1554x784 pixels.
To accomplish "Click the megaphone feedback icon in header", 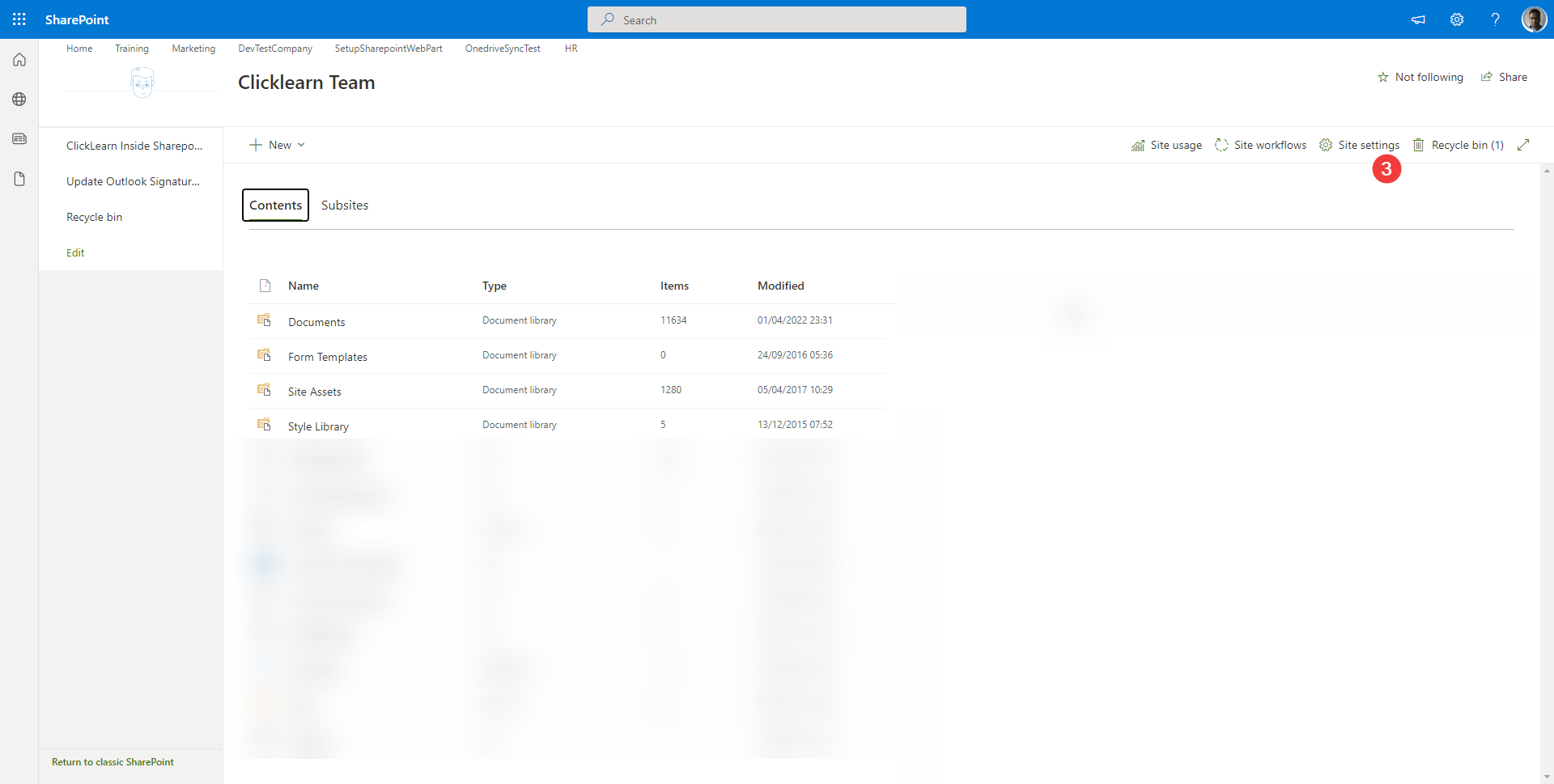I will (1418, 19).
